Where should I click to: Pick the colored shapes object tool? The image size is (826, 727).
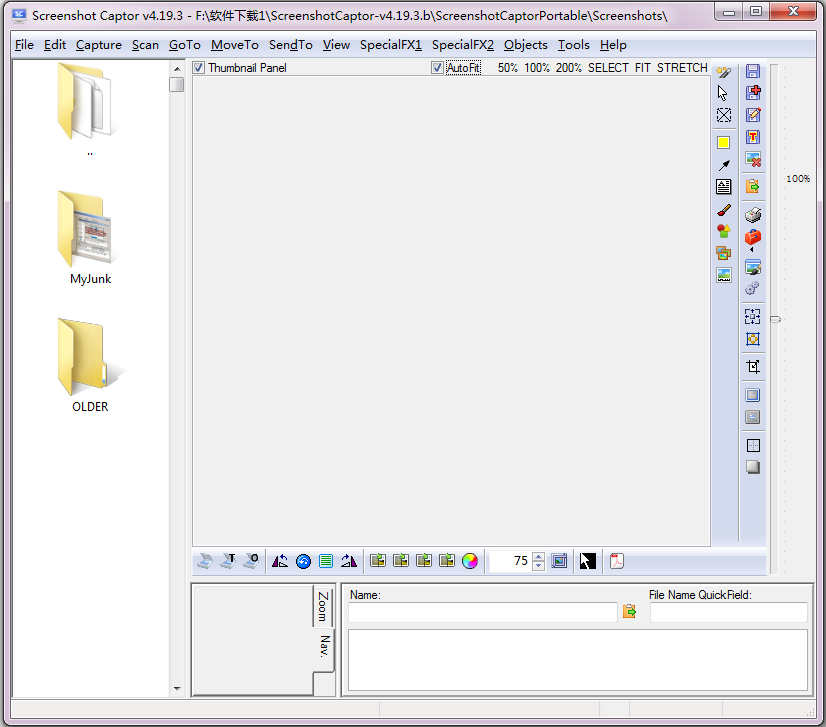pyautogui.click(x=724, y=231)
